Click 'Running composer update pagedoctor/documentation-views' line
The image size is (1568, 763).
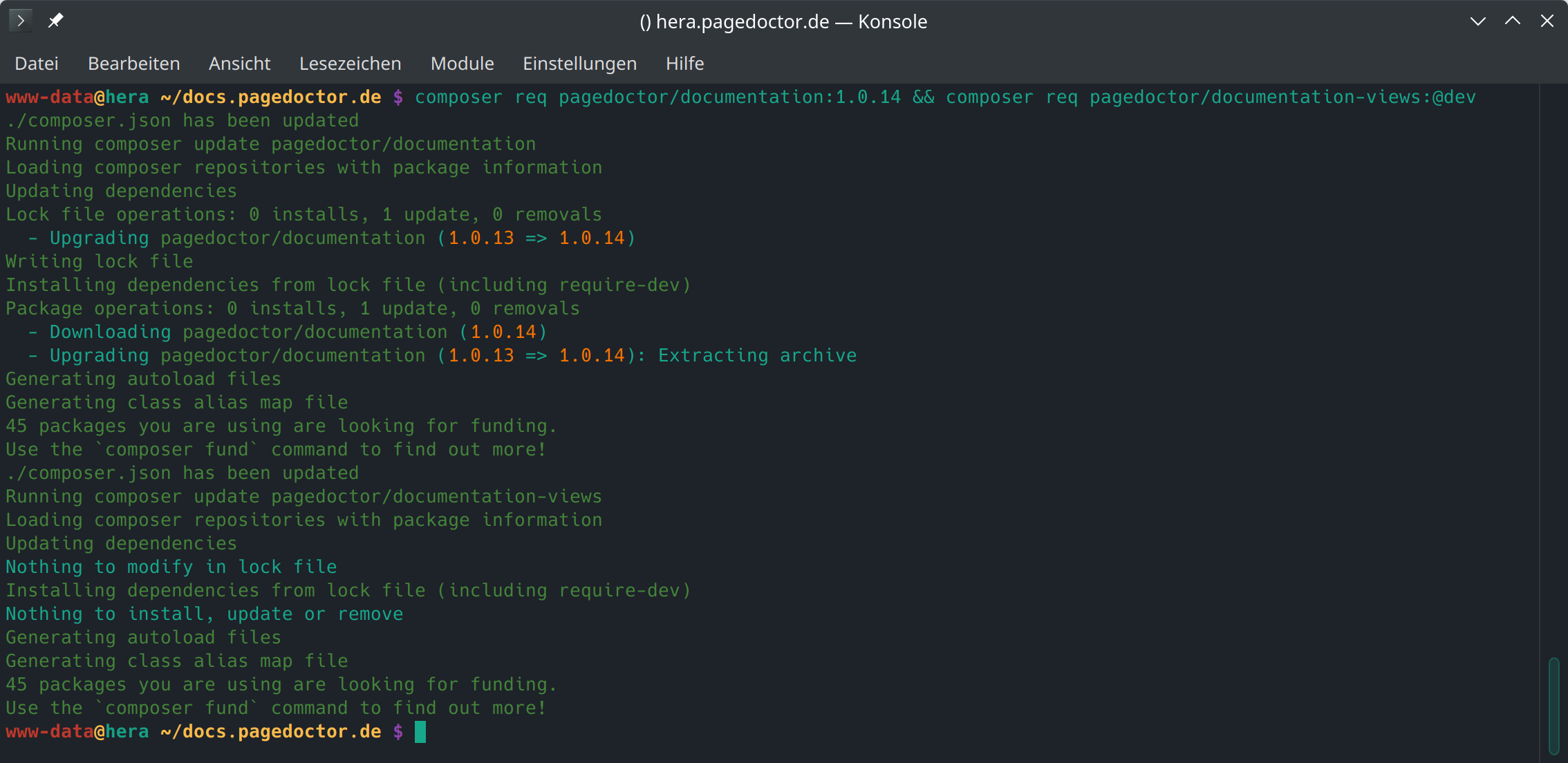tap(304, 496)
